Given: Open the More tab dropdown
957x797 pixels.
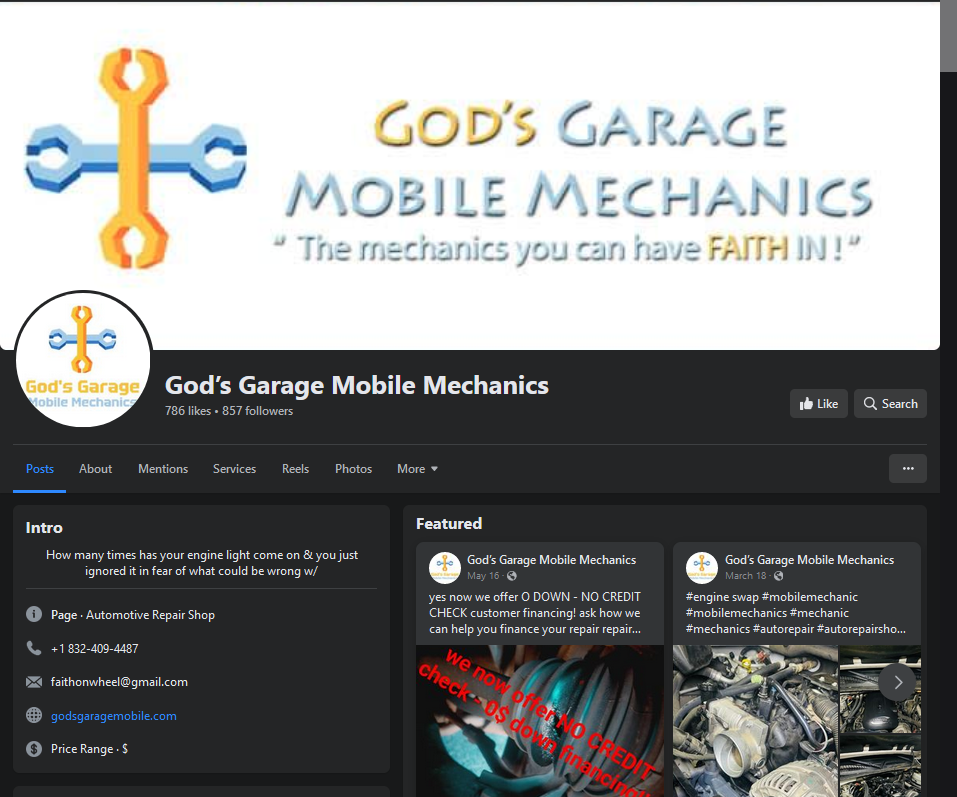Looking at the screenshot, I should coord(417,468).
